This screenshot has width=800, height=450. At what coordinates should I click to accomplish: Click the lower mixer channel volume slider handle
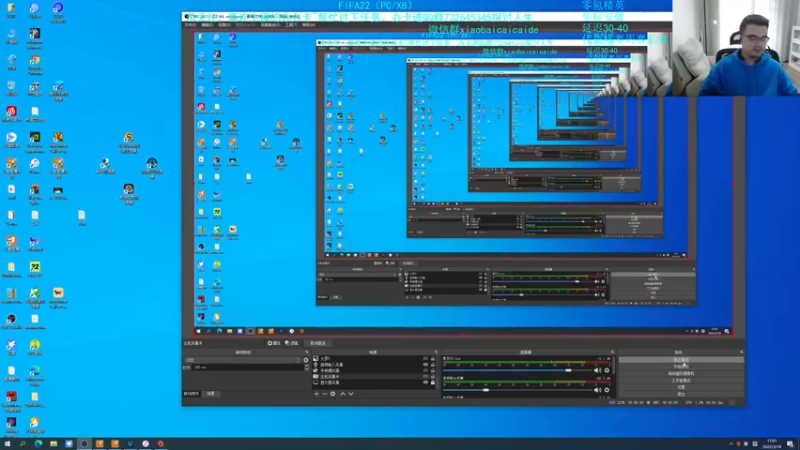click(x=486, y=390)
